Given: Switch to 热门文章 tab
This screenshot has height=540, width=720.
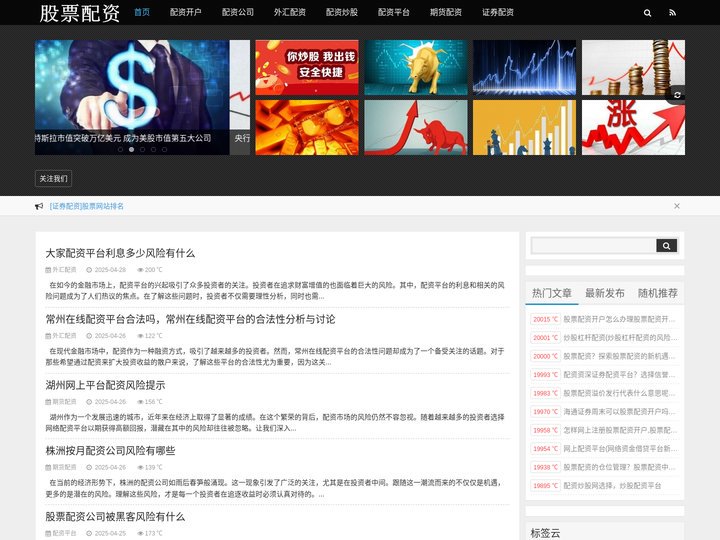Looking at the screenshot, I should (x=551, y=293).
